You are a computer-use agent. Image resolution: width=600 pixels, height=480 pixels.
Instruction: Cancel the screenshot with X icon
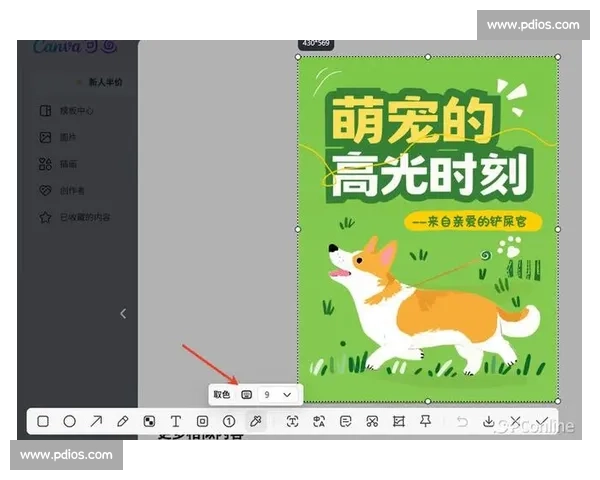coord(515,421)
